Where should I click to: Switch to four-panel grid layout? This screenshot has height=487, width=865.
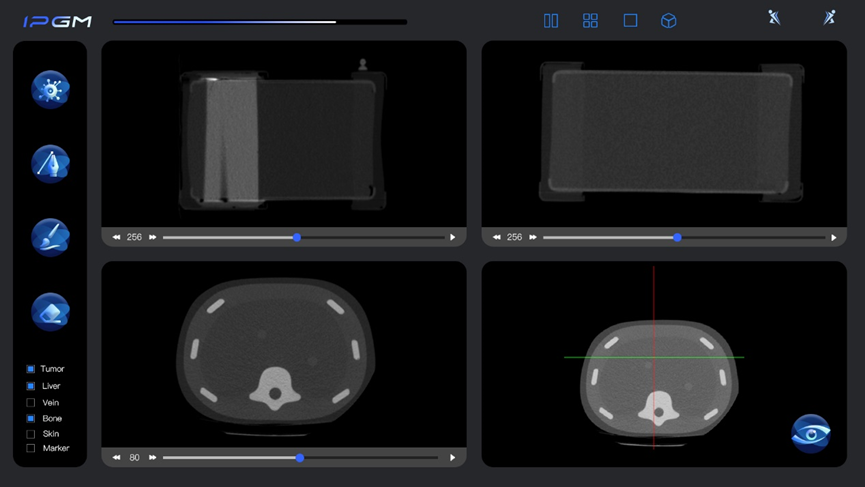pos(590,21)
